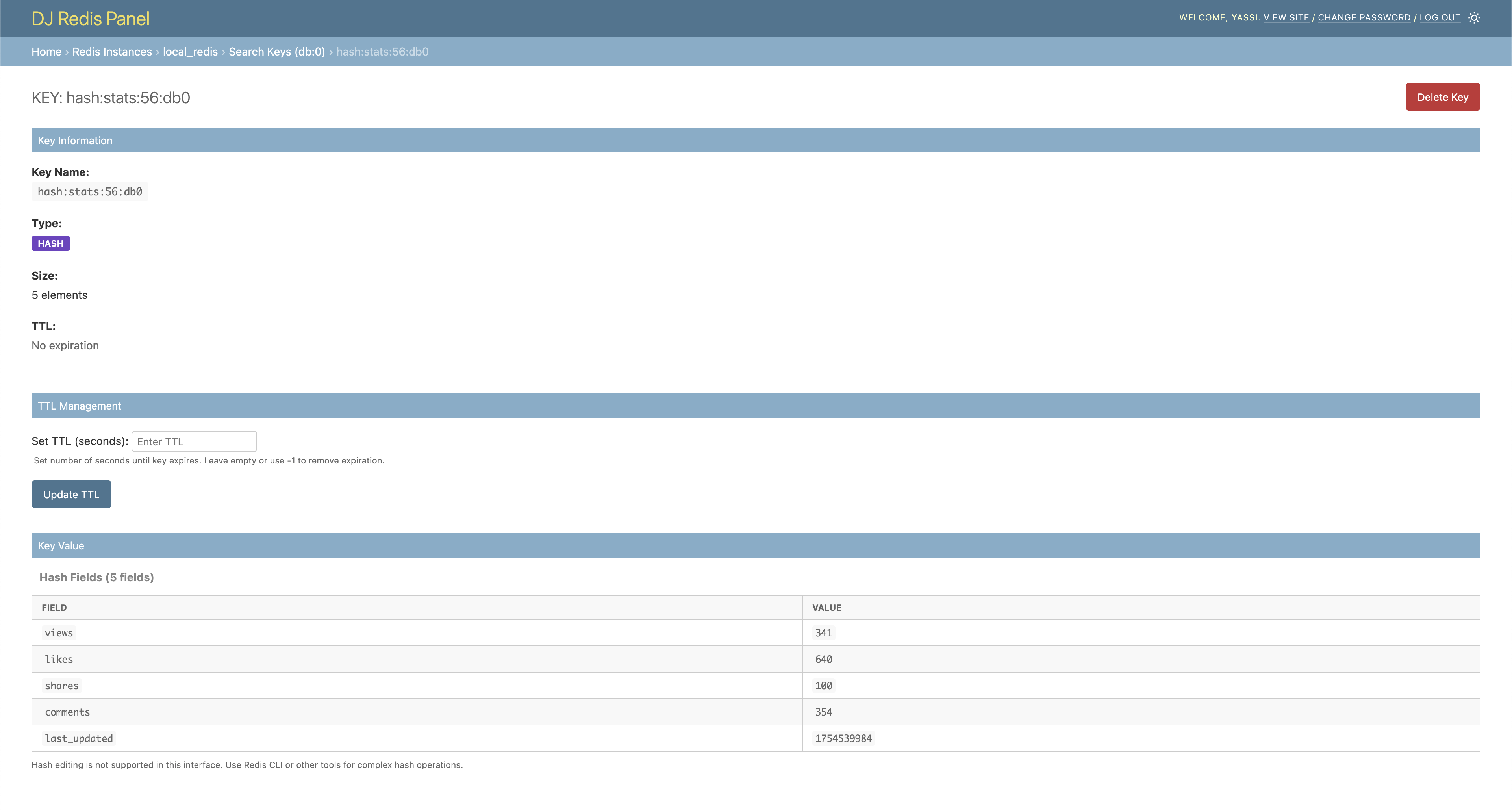This screenshot has height=812, width=1512.
Task: Click the red Delete Key button
Action: [1442, 97]
